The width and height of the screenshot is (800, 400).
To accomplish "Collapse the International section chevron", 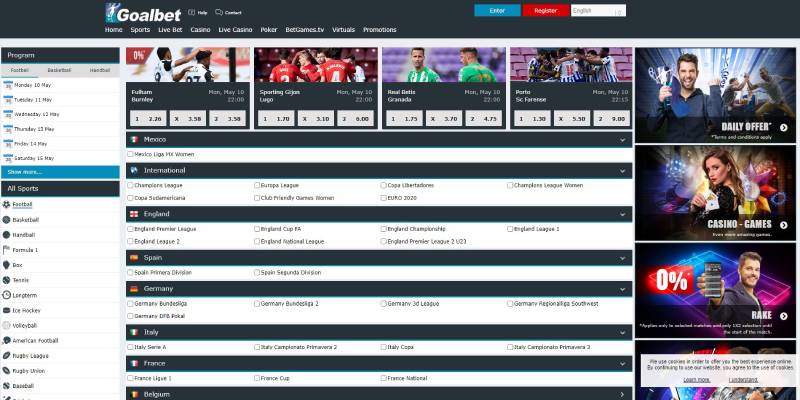I will pyautogui.click(x=622, y=171).
